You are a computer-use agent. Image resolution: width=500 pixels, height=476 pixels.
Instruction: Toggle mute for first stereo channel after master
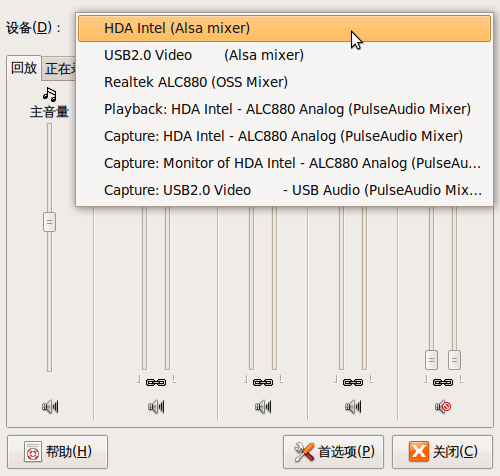click(x=156, y=407)
